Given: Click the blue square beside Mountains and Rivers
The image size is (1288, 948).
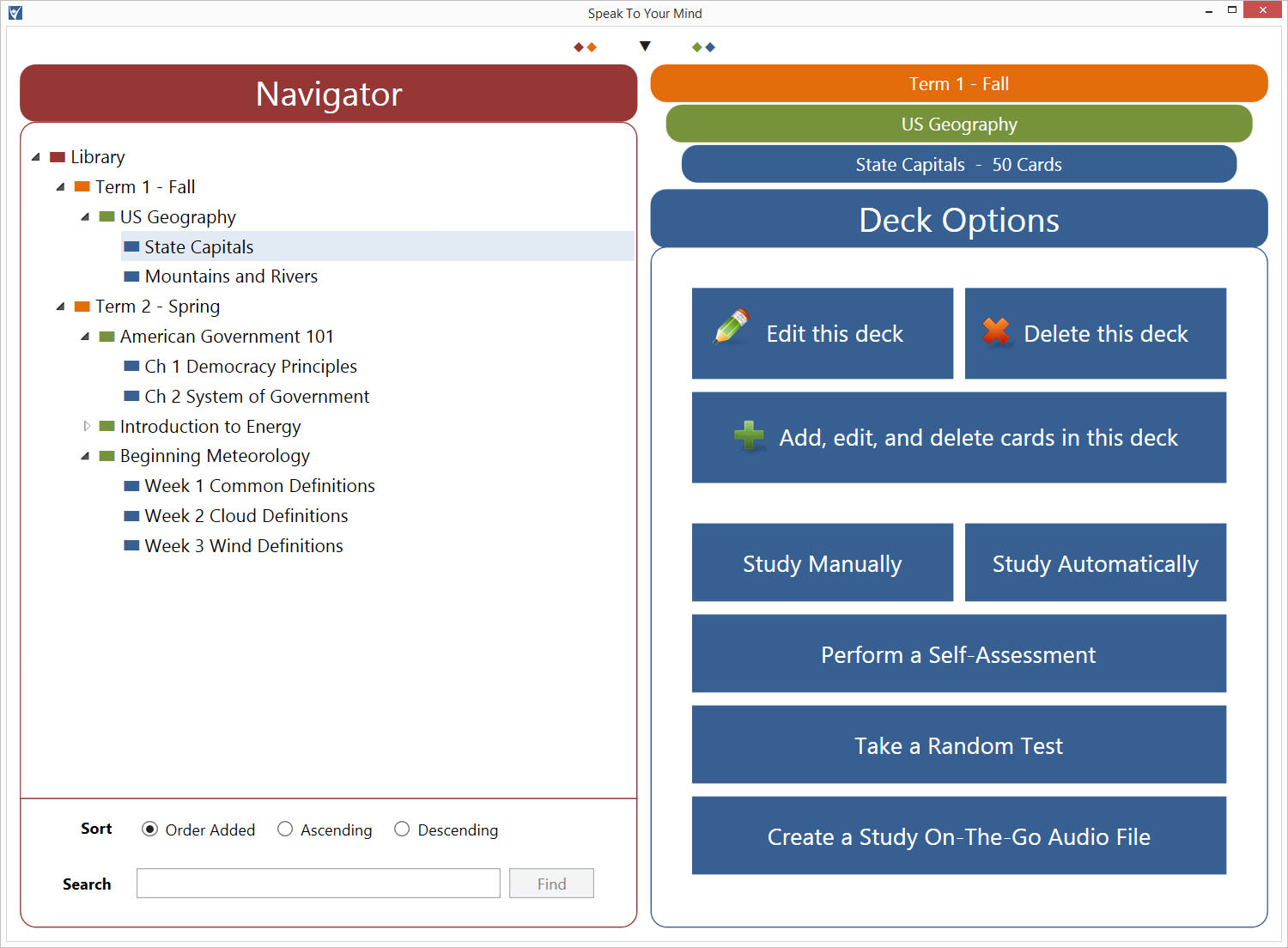Looking at the screenshot, I should 131,276.
